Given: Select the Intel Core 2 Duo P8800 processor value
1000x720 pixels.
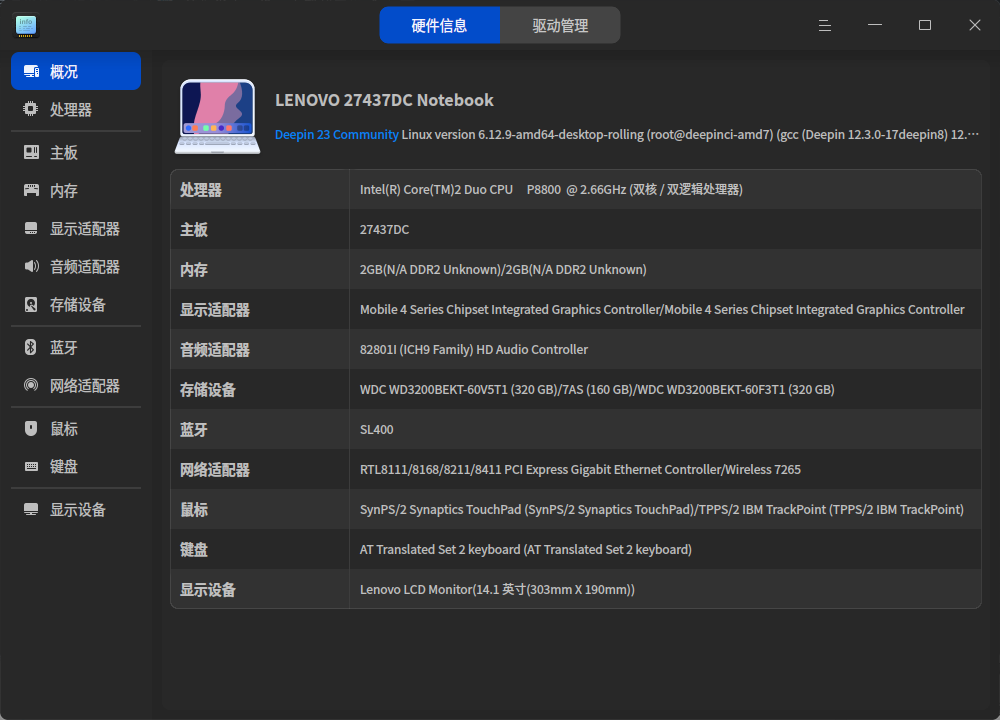Looking at the screenshot, I should pyautogui.click(x=551, y=189).
